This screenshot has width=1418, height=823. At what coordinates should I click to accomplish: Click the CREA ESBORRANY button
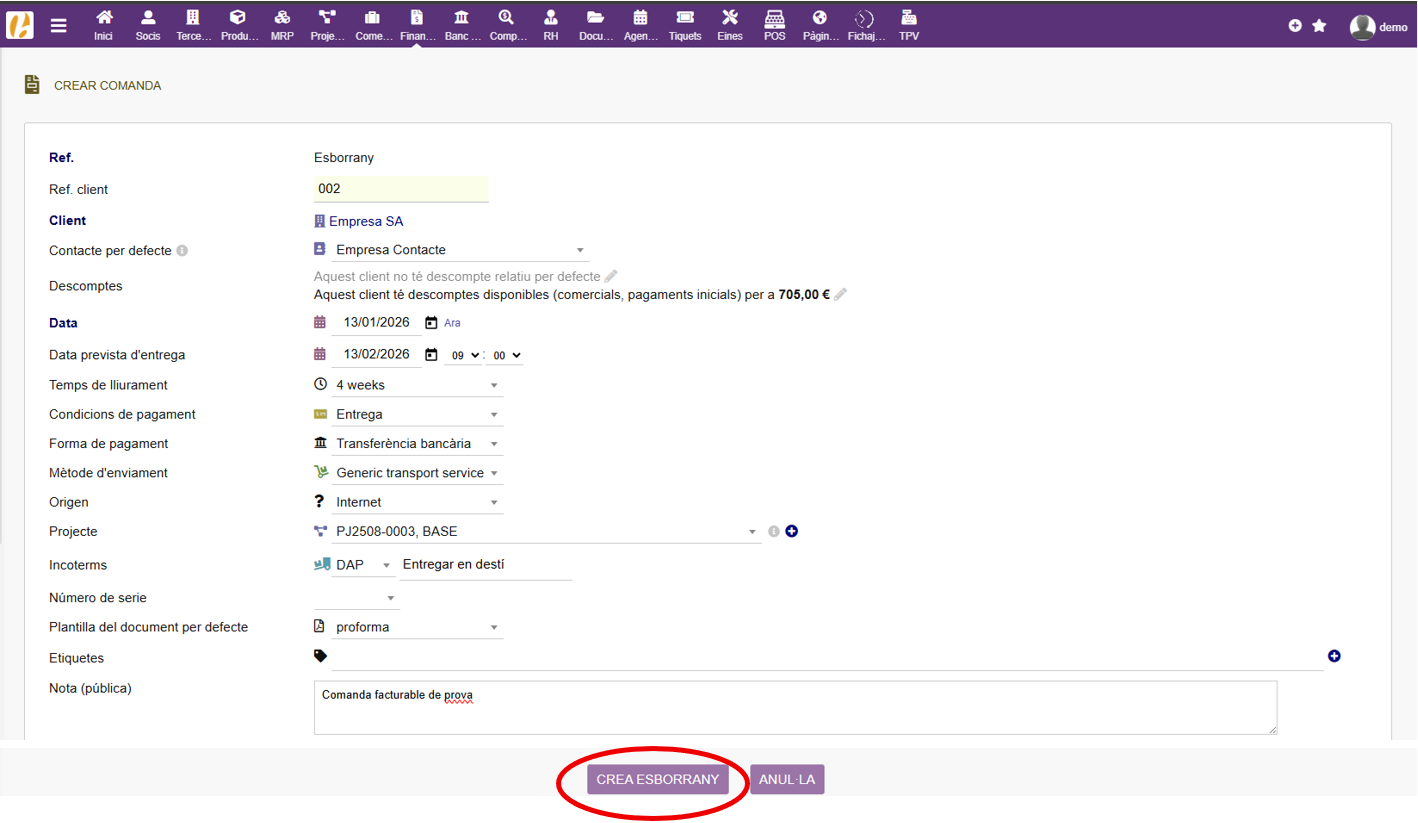click(x=657, y=779)
